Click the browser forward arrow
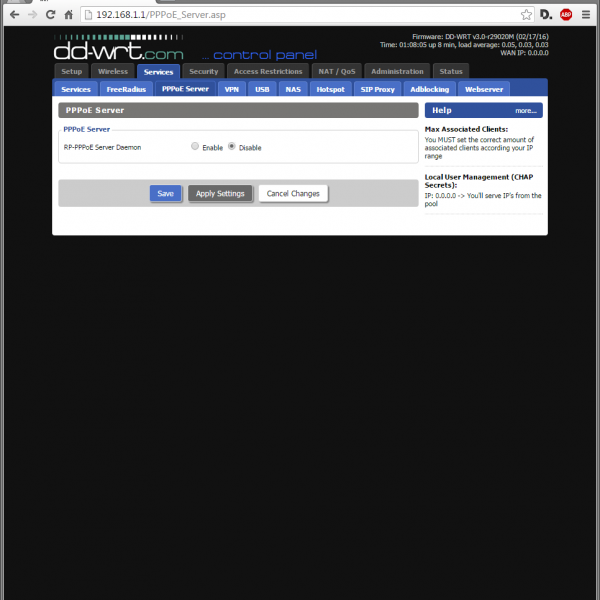 coord(33,15)
